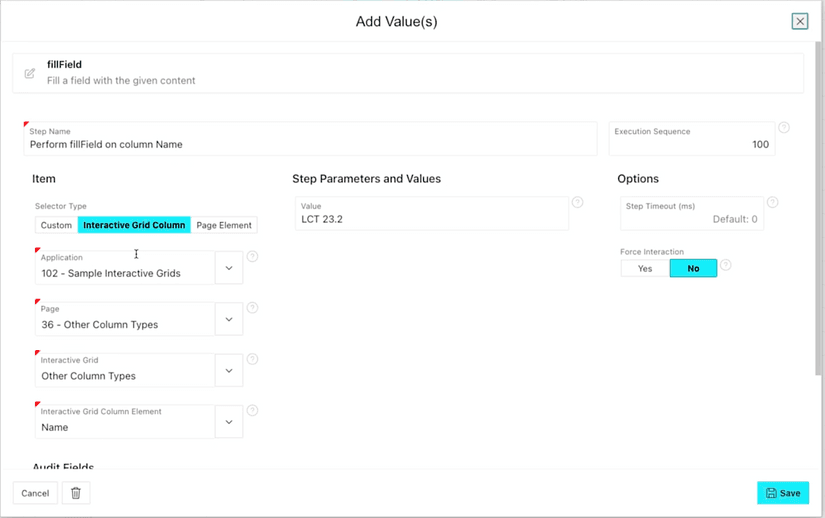Open help icon beside Application field

coord(253,257)
